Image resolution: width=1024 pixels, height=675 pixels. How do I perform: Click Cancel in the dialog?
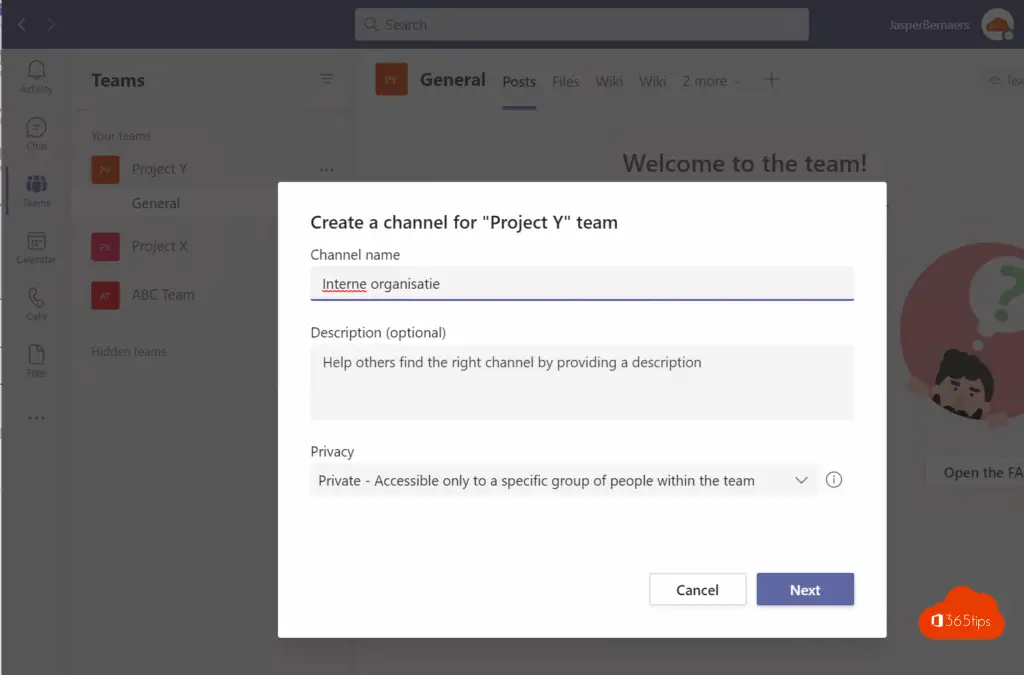click(697, 589)
